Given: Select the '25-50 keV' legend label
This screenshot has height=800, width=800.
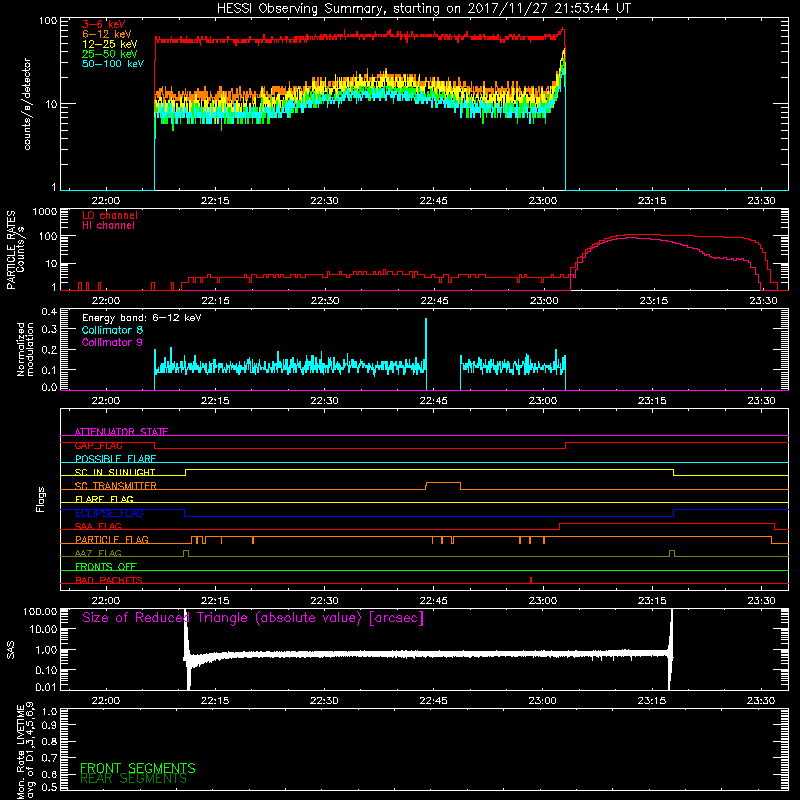Looking at the screenshot, I should [109, 54].
